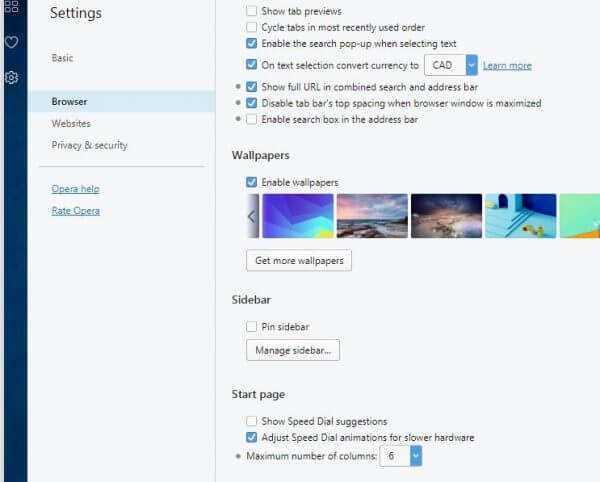
Task: Click the wallpaper carousel left arrow
Action: (253, 216)
